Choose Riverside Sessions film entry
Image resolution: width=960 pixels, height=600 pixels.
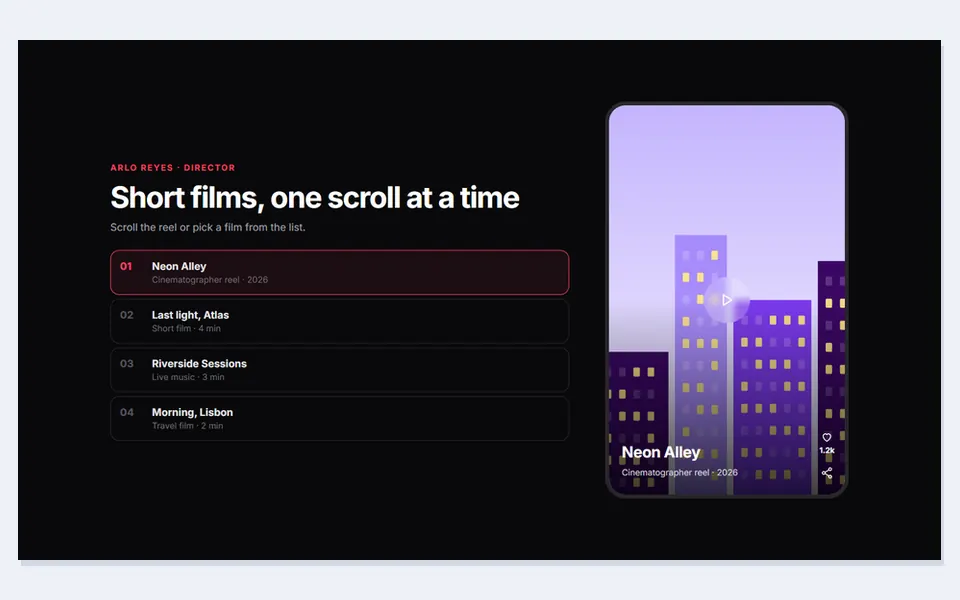tap(340, 370)
